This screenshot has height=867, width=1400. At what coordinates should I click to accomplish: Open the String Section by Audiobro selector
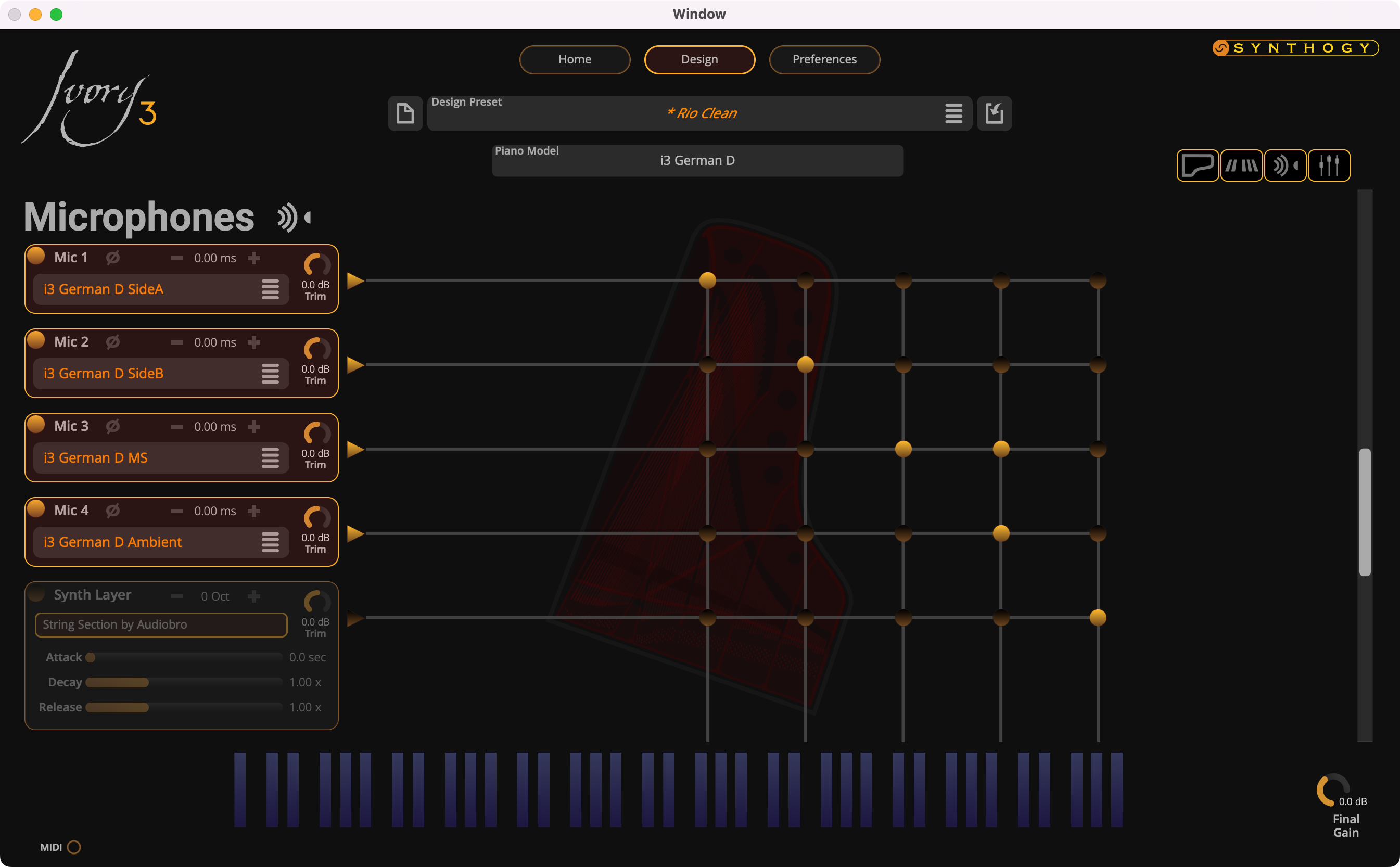(161, 624)
